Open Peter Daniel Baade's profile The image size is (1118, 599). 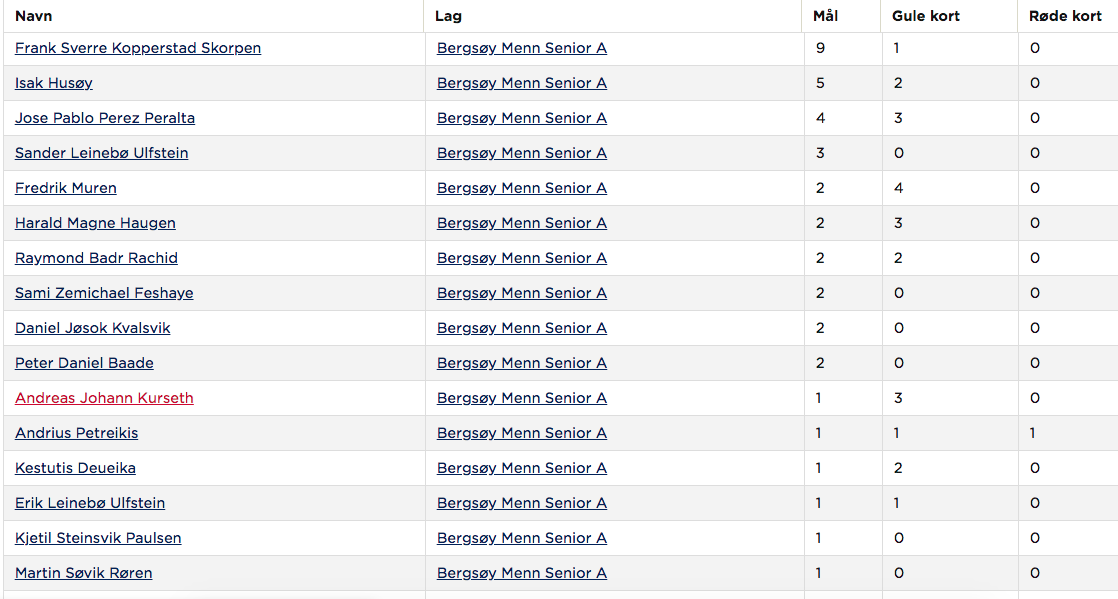click(x=84, y=363)
